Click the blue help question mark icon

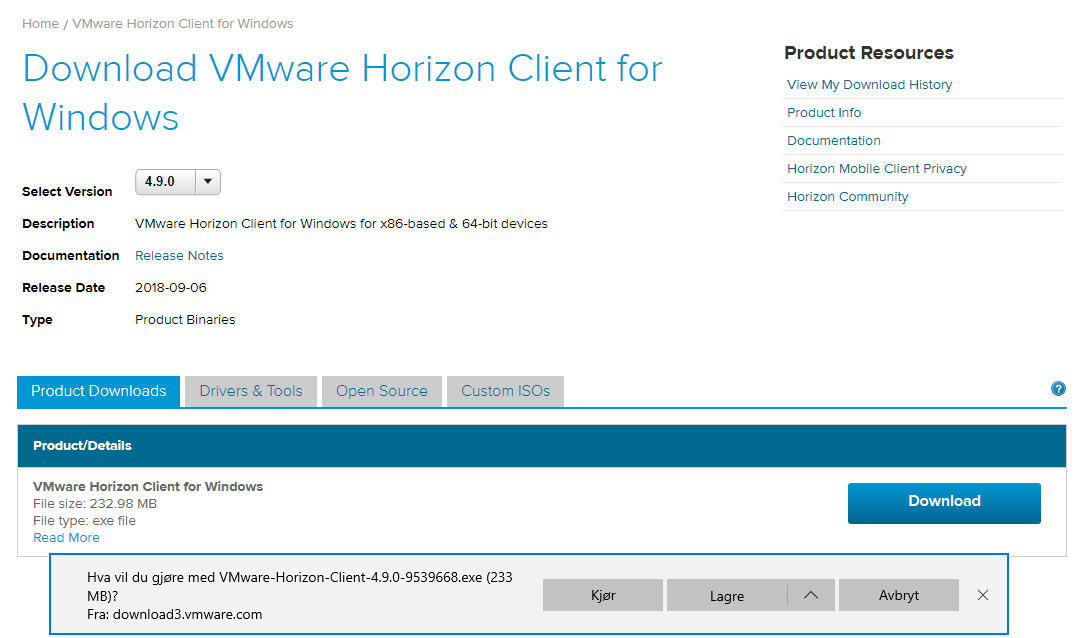tap(1058, 389)
